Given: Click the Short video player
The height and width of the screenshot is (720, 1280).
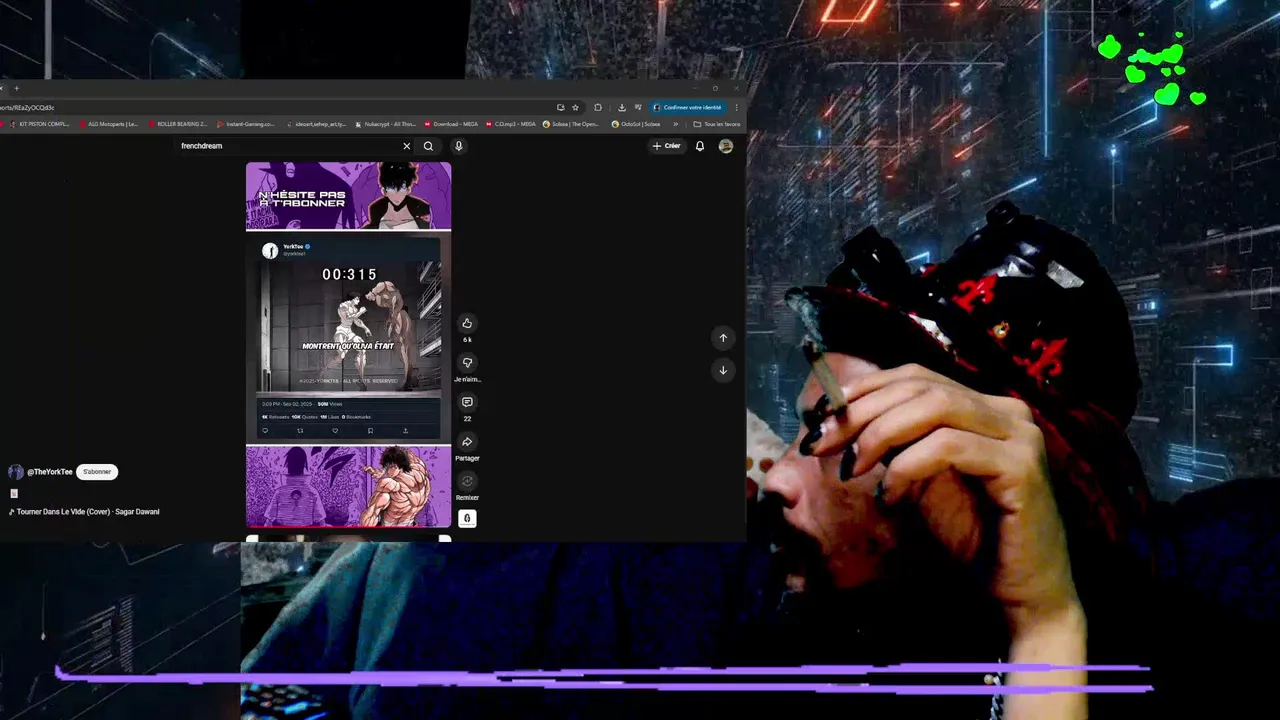Looking at the screenshot, I should tap(348, 344).
